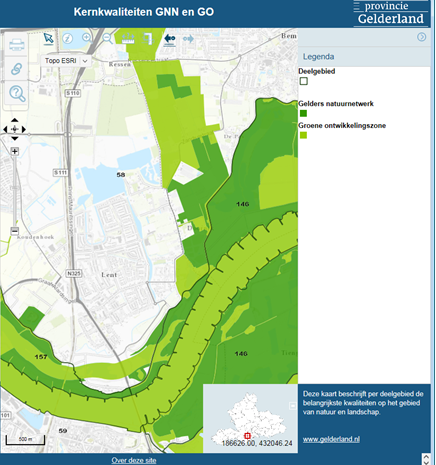
Task: Click the Gelders natuurnetwerk legend label
Action: (336, 104)
